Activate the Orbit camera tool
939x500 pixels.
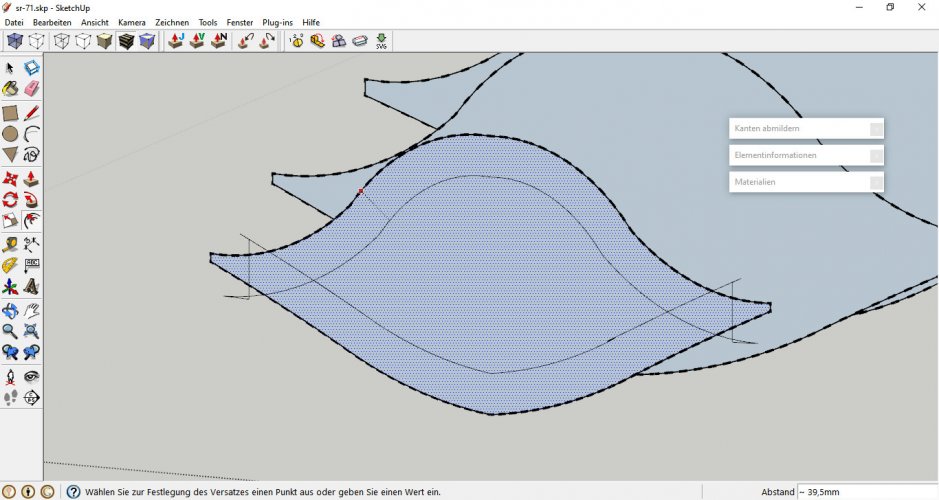pyautogui.click(x=10, y=310)
